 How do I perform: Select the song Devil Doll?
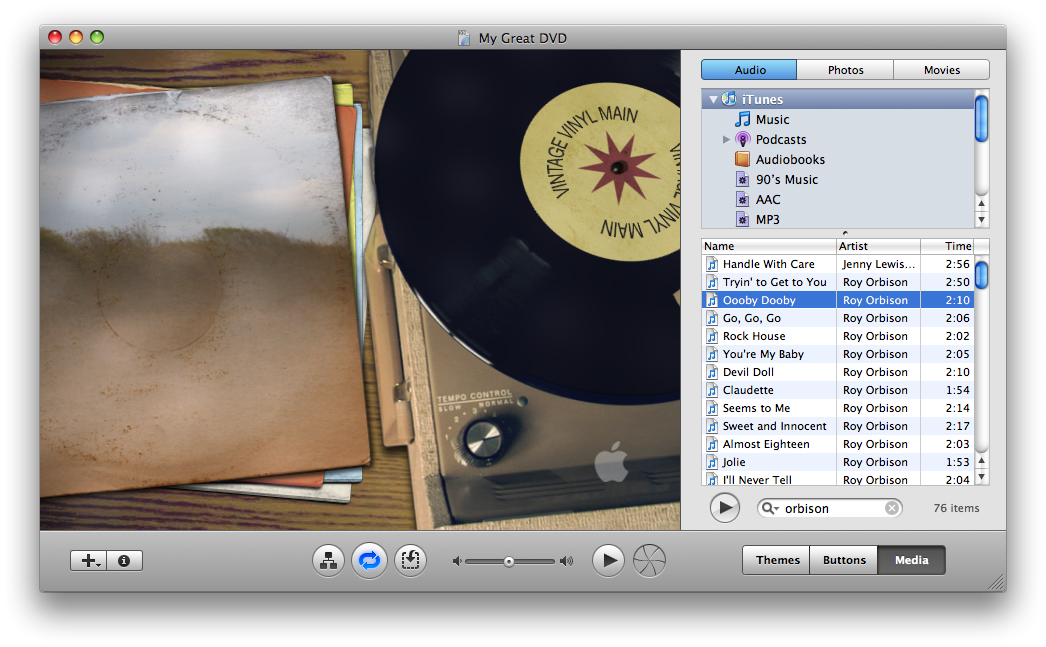[x=838, y=372]
